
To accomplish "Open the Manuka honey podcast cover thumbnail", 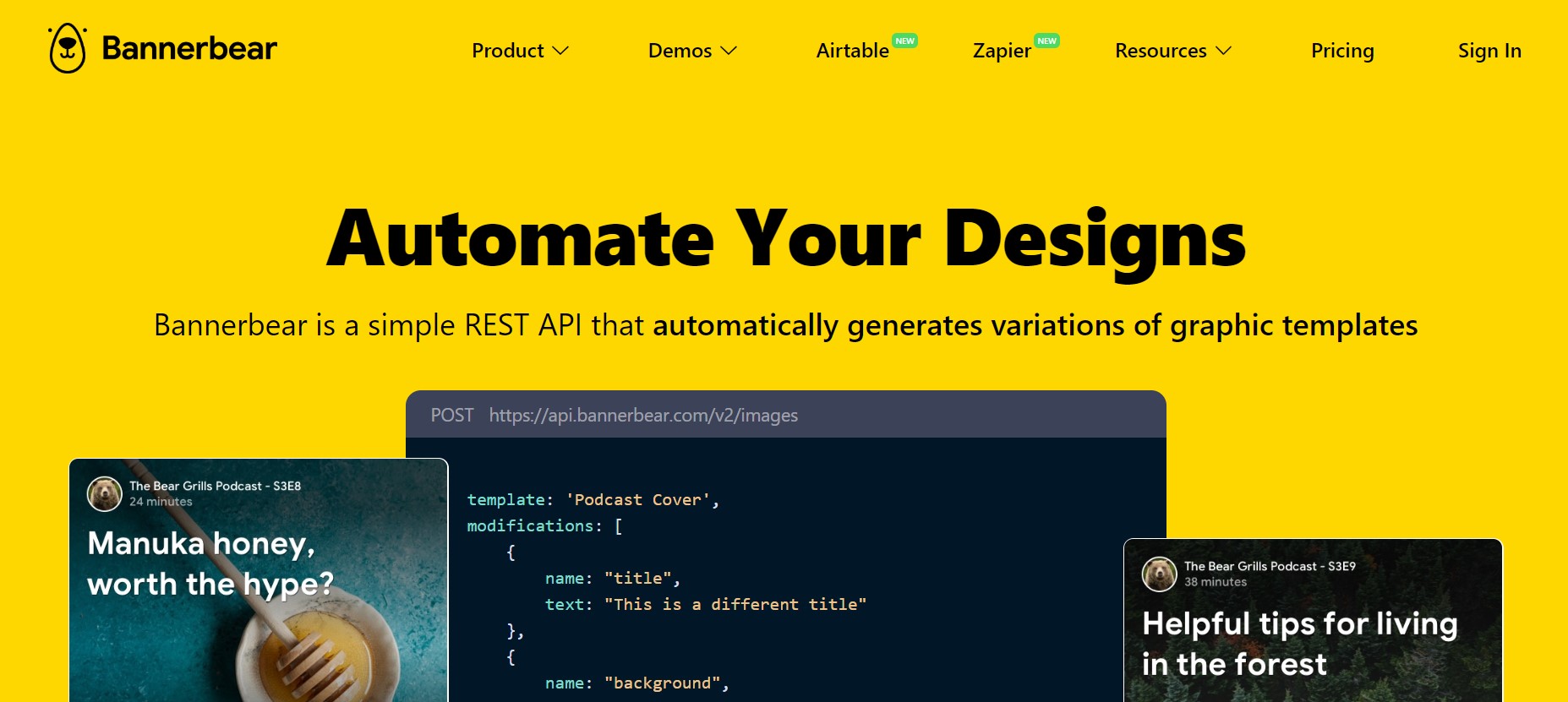I will pyautogui.click(x=259, y=580).
